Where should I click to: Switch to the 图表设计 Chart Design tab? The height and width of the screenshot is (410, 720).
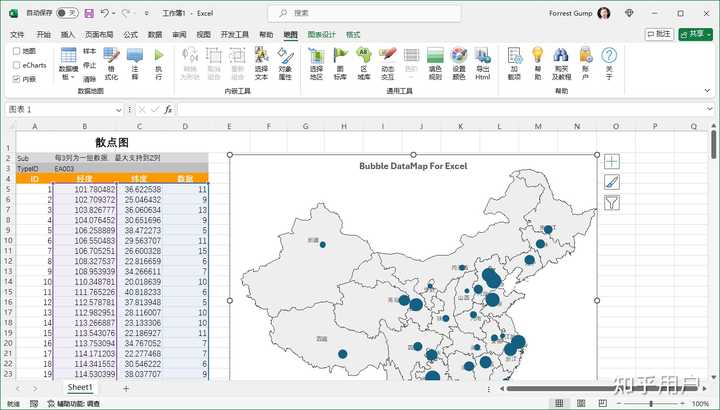[x=321, y=34]
